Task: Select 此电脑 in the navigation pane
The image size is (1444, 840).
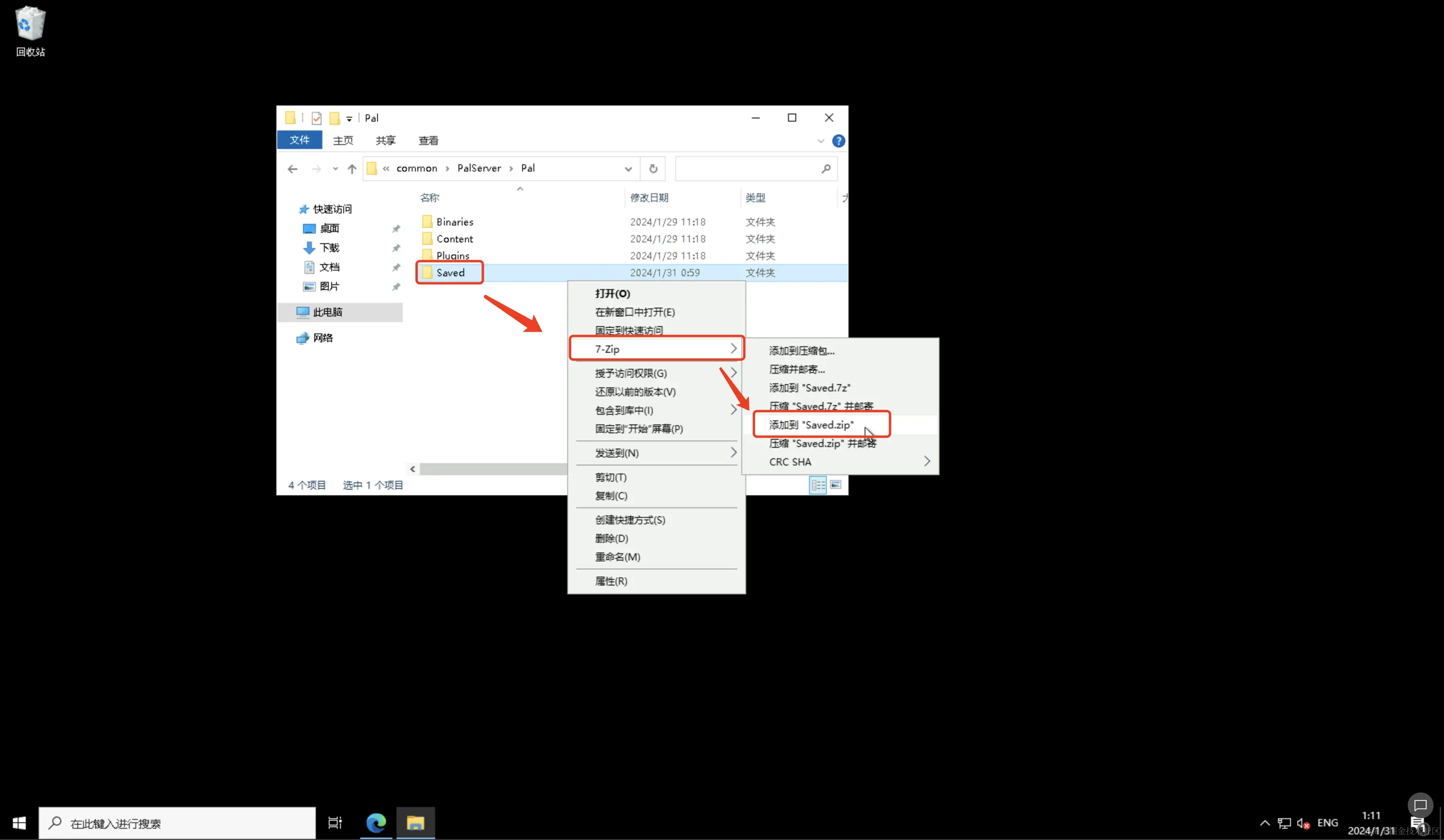Action: tap(327, 312)
